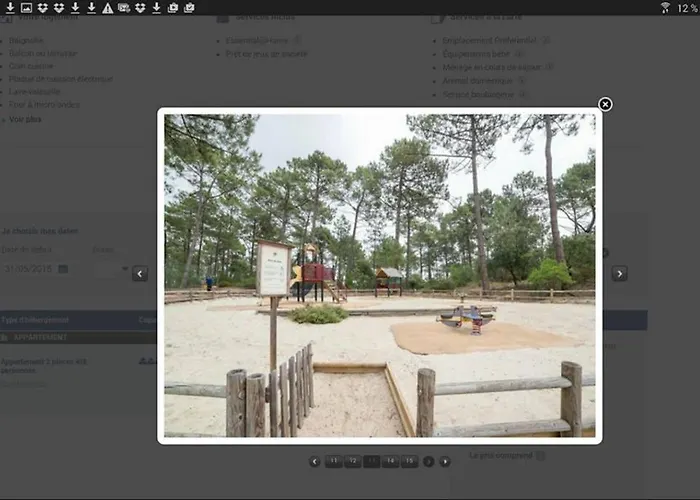
Task: Close the photo lightbox with the X
Action: (605, 104)
